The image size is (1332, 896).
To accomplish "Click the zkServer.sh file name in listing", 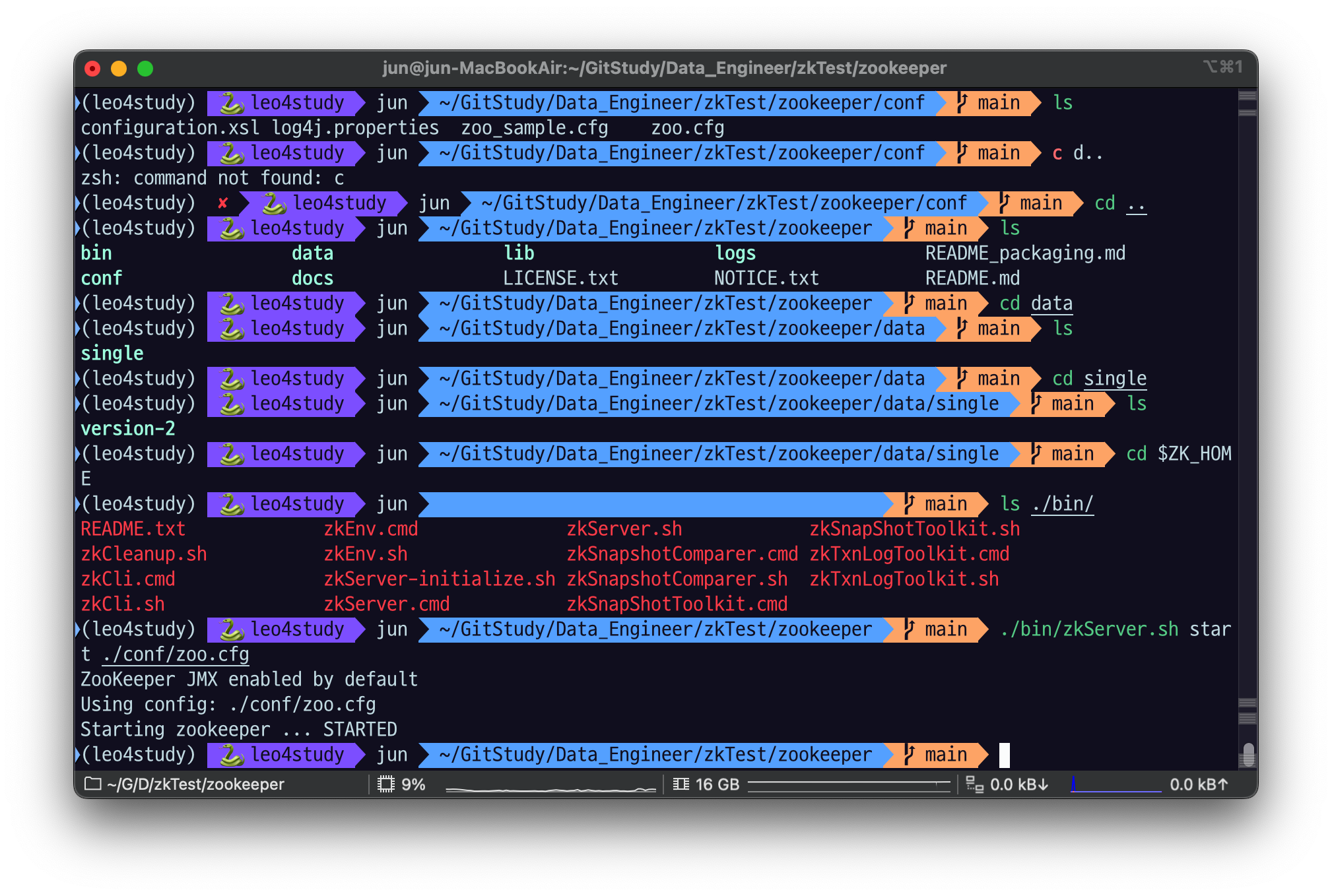I will (x=624, y=529).
